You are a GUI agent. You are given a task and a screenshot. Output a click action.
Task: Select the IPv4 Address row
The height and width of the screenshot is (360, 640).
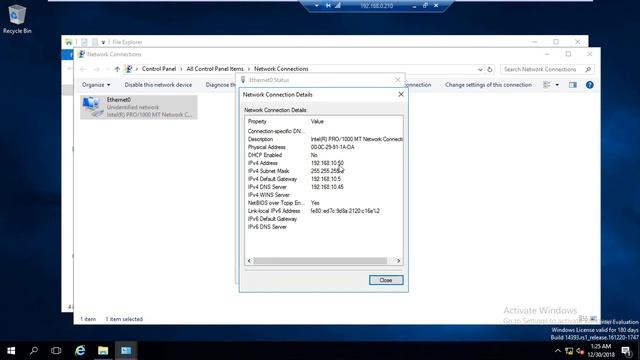coord(324,163)
